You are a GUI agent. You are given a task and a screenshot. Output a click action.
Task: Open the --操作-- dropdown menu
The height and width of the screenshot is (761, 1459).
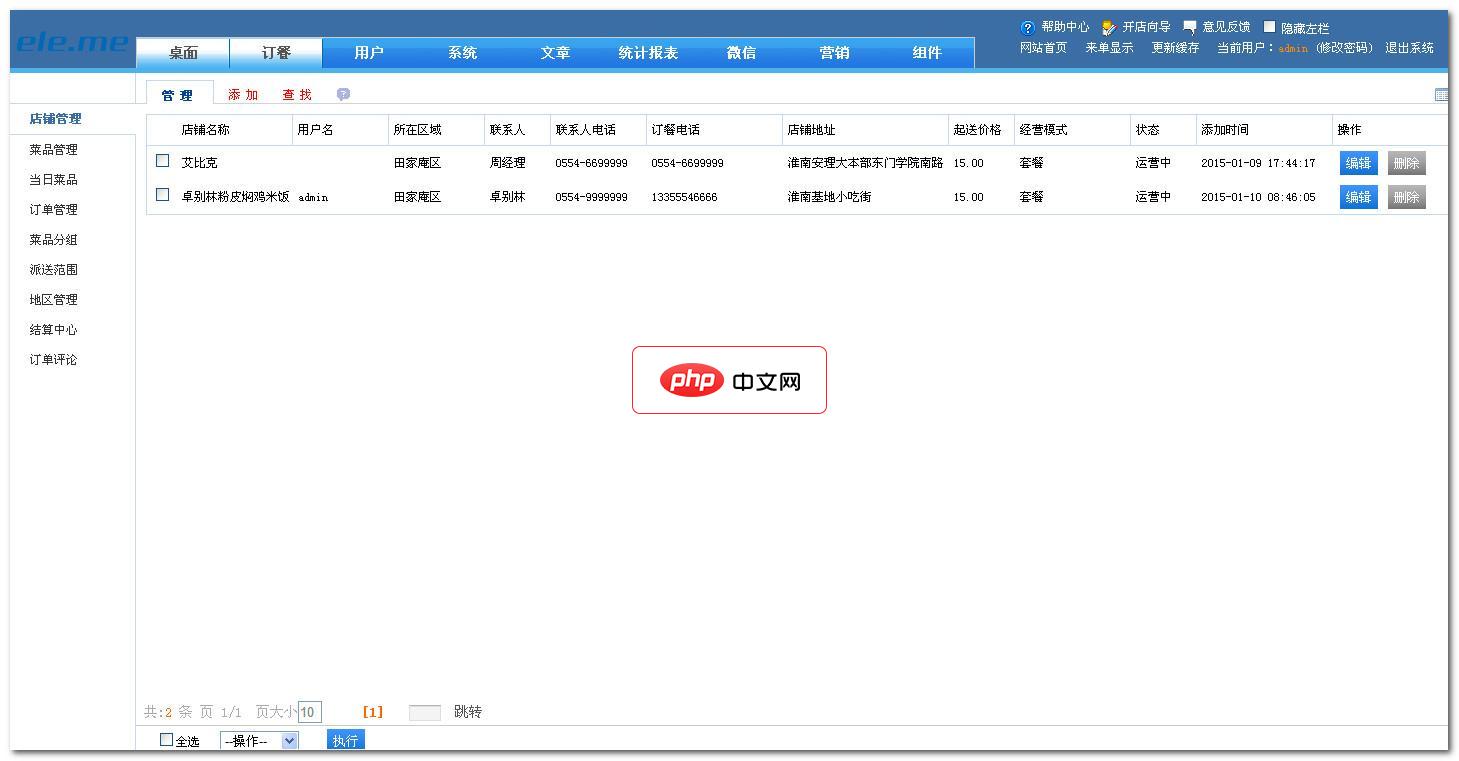pyautogui.click(x=260, y=740)
